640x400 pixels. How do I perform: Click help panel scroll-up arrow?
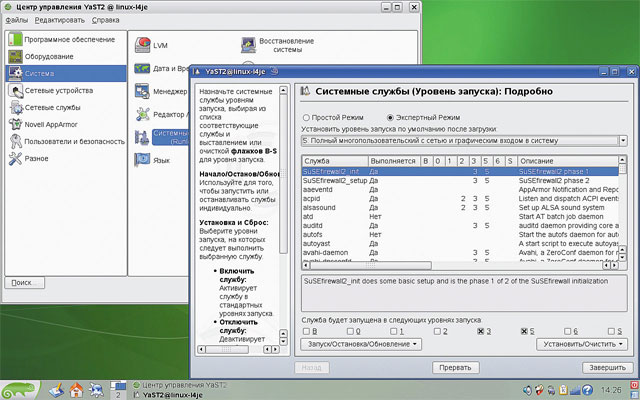click(283, 90)
